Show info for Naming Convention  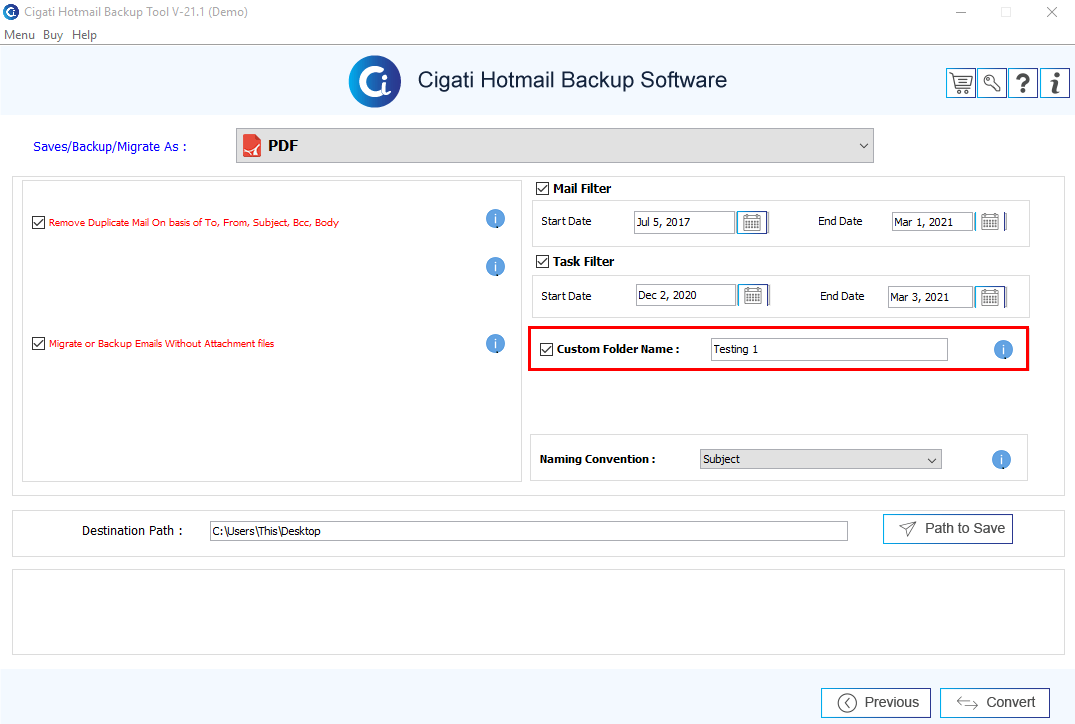click(1002, 459)
